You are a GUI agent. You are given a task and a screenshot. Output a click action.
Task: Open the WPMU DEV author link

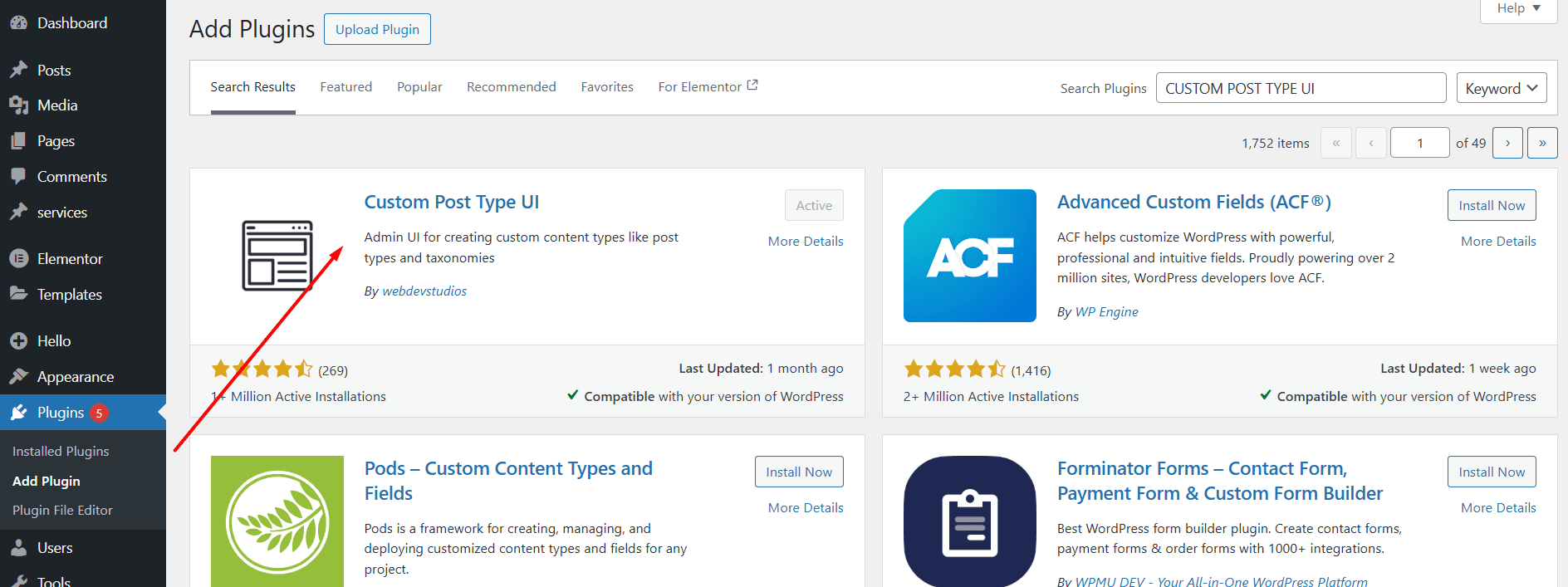(x=1222, y=582)
